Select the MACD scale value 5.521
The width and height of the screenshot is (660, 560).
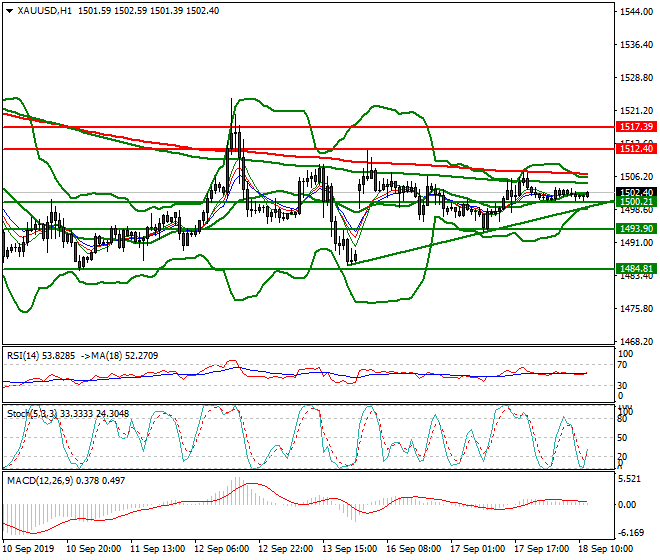coord(629,479)
